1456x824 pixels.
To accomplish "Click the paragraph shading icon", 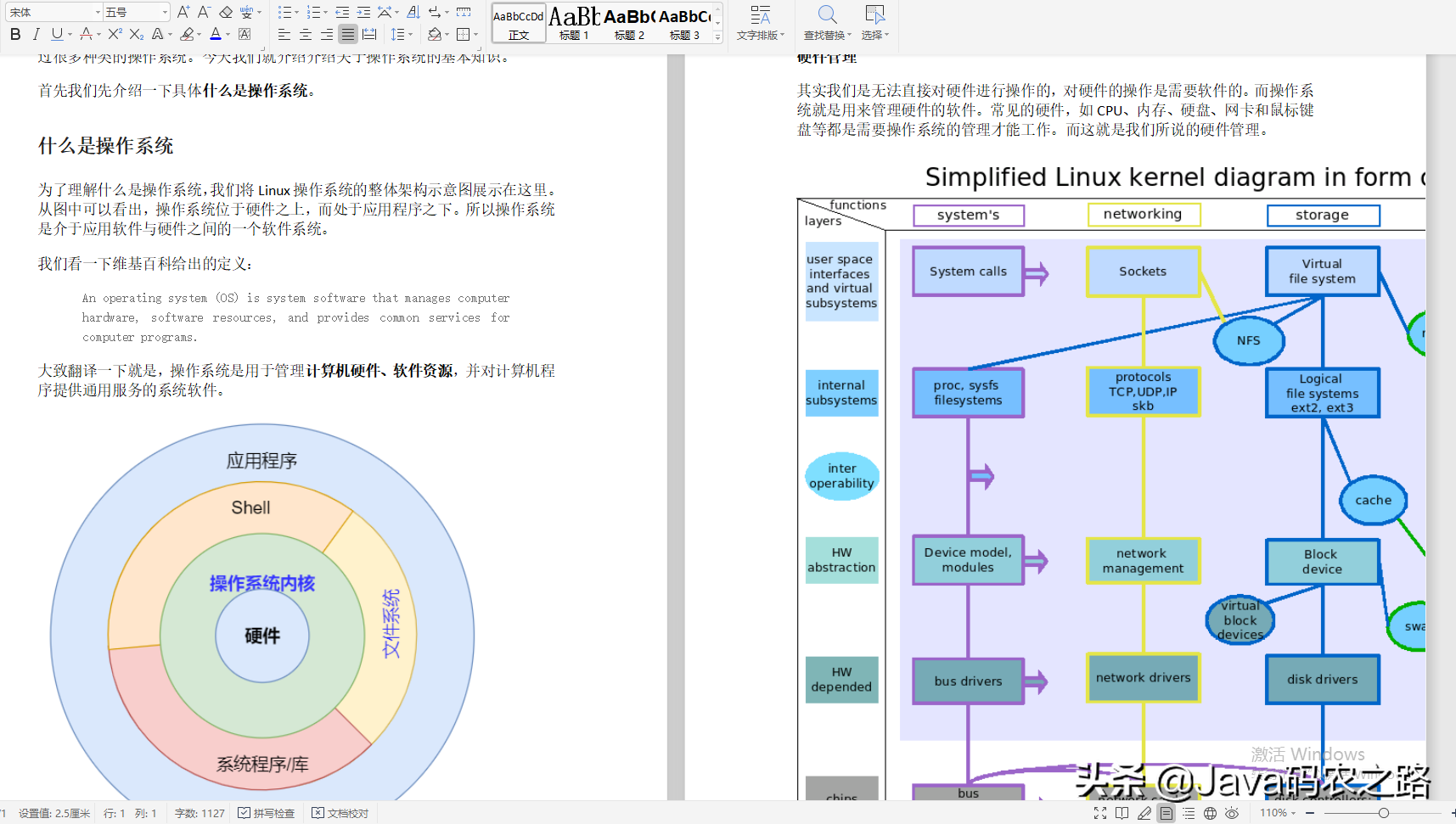I will point(435,35).
